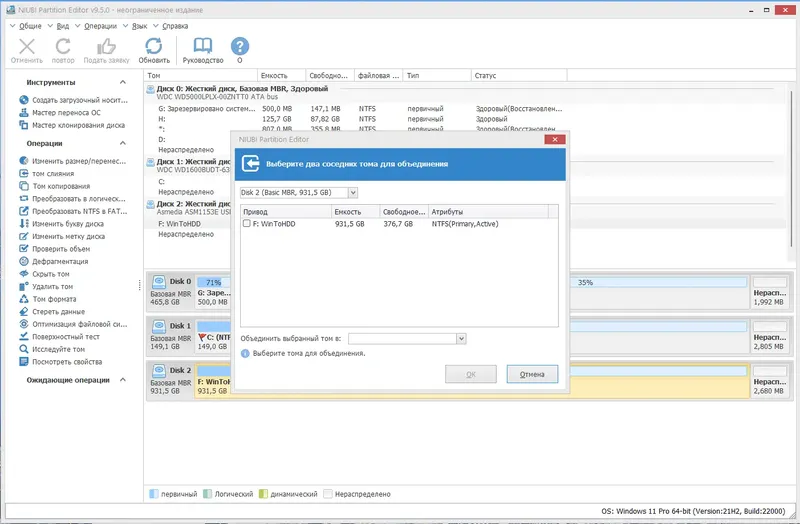Screen dimensions: 800x524
Task: Click the Disk 1 icon in disk map
Action: (x=159, y=326)
